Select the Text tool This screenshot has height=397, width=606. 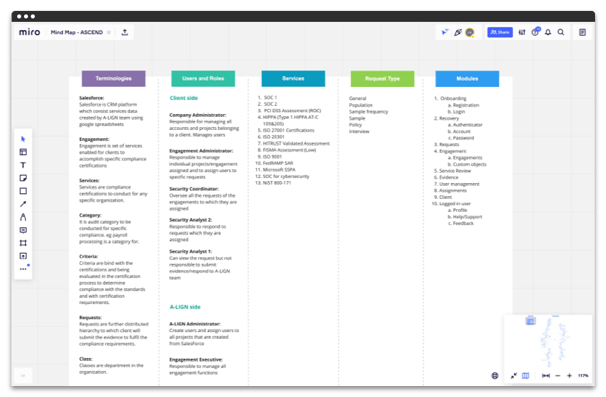23,165
